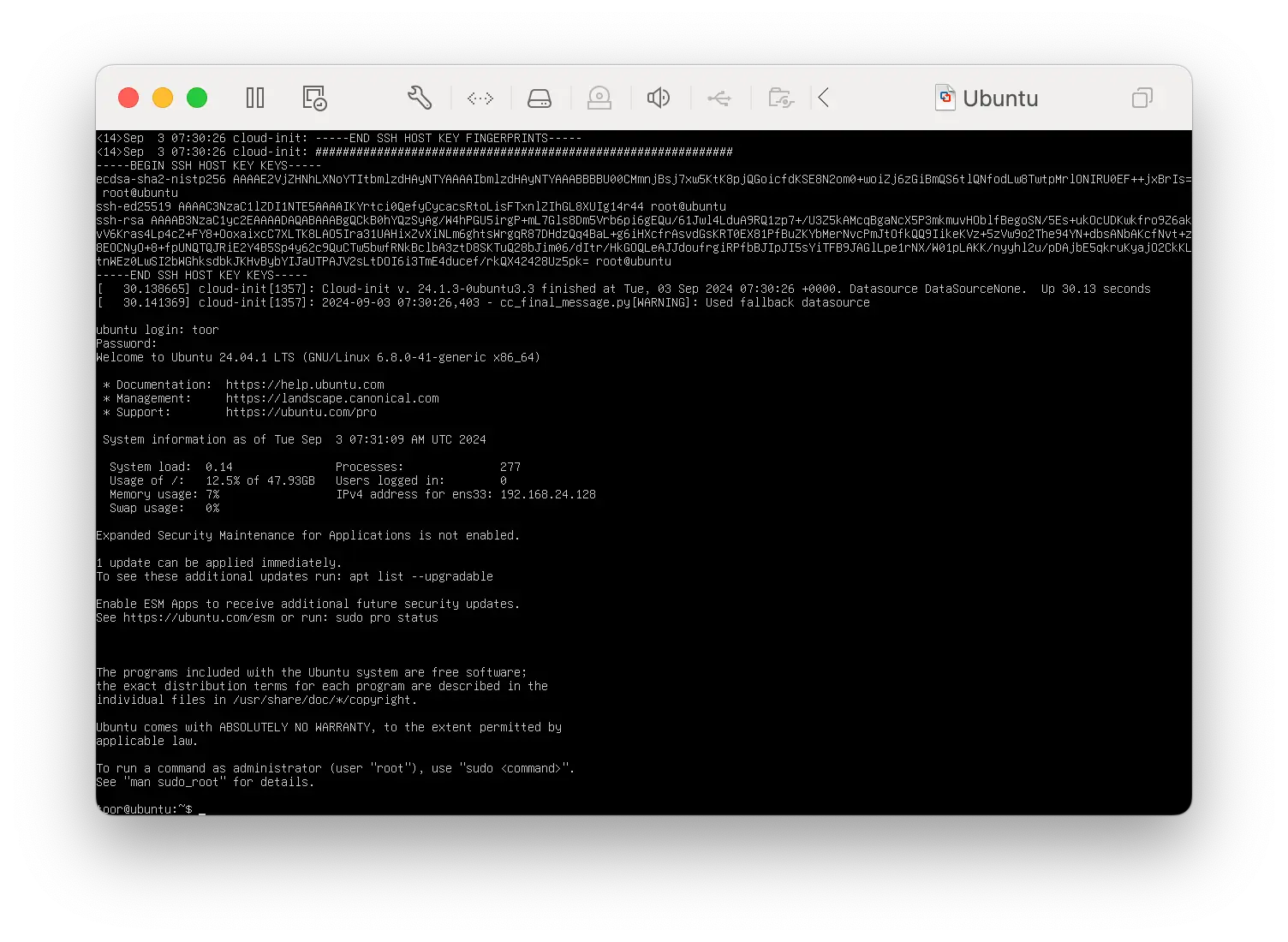Close the Ubuntu VM window
The height and width of the screenshot is (942, 1288).
pos(128,98)
